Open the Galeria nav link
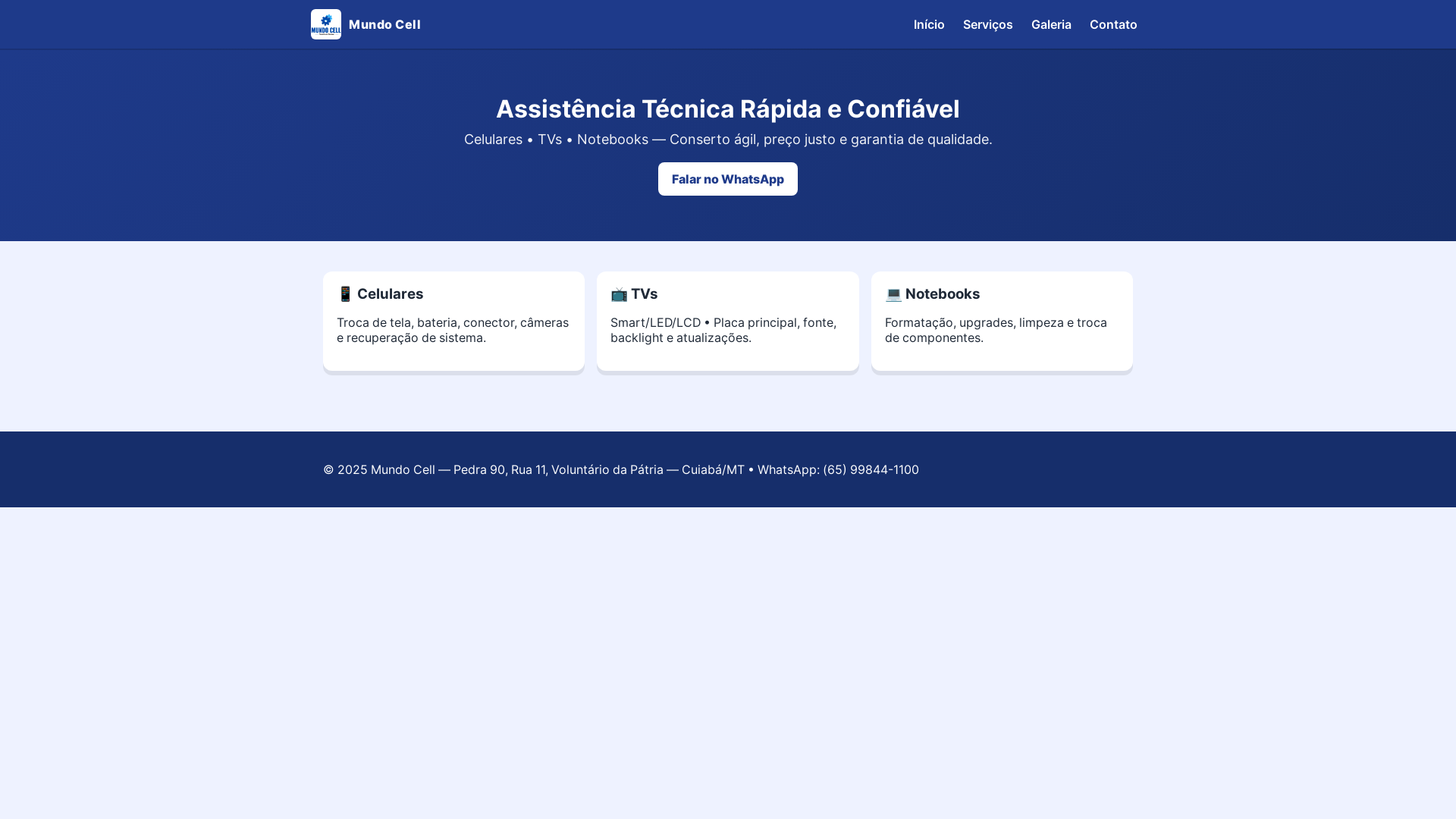Screen dimensions: 1456x819 click(1051, 24)
